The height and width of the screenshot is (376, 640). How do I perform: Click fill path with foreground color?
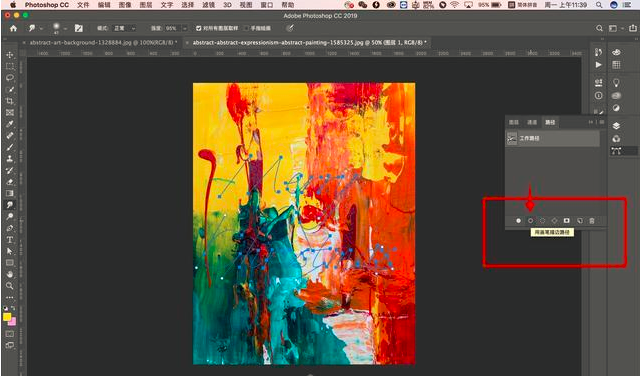point(518,220)
